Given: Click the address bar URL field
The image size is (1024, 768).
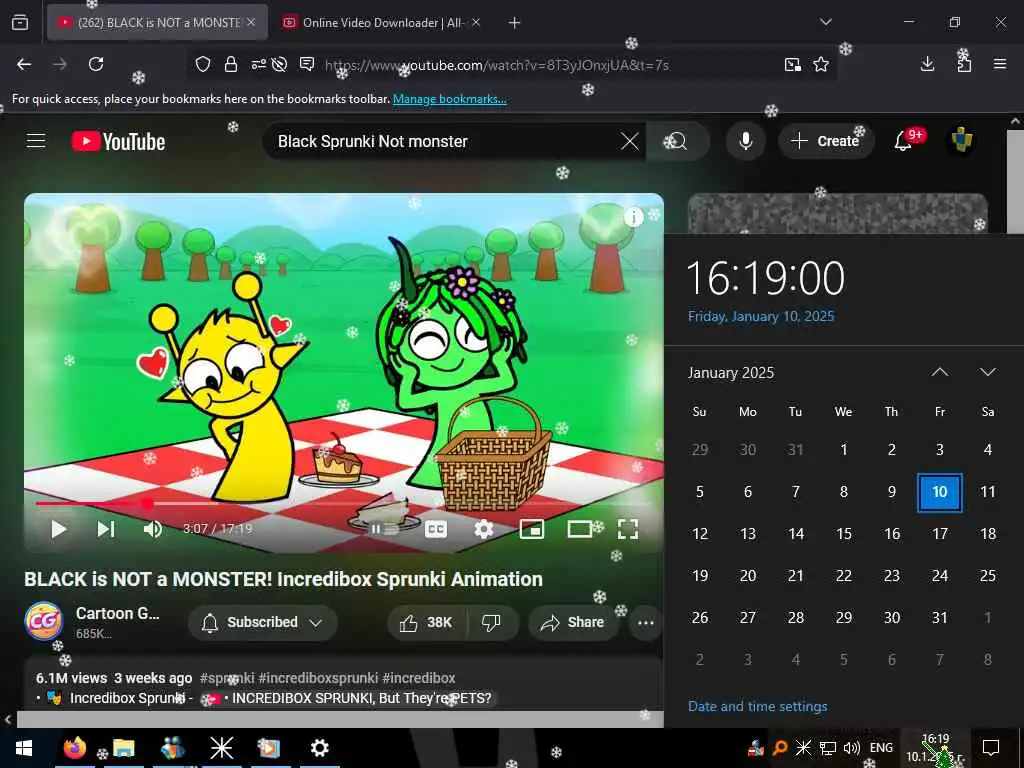Looking at the screenshot, I should (x=496, y=65).
